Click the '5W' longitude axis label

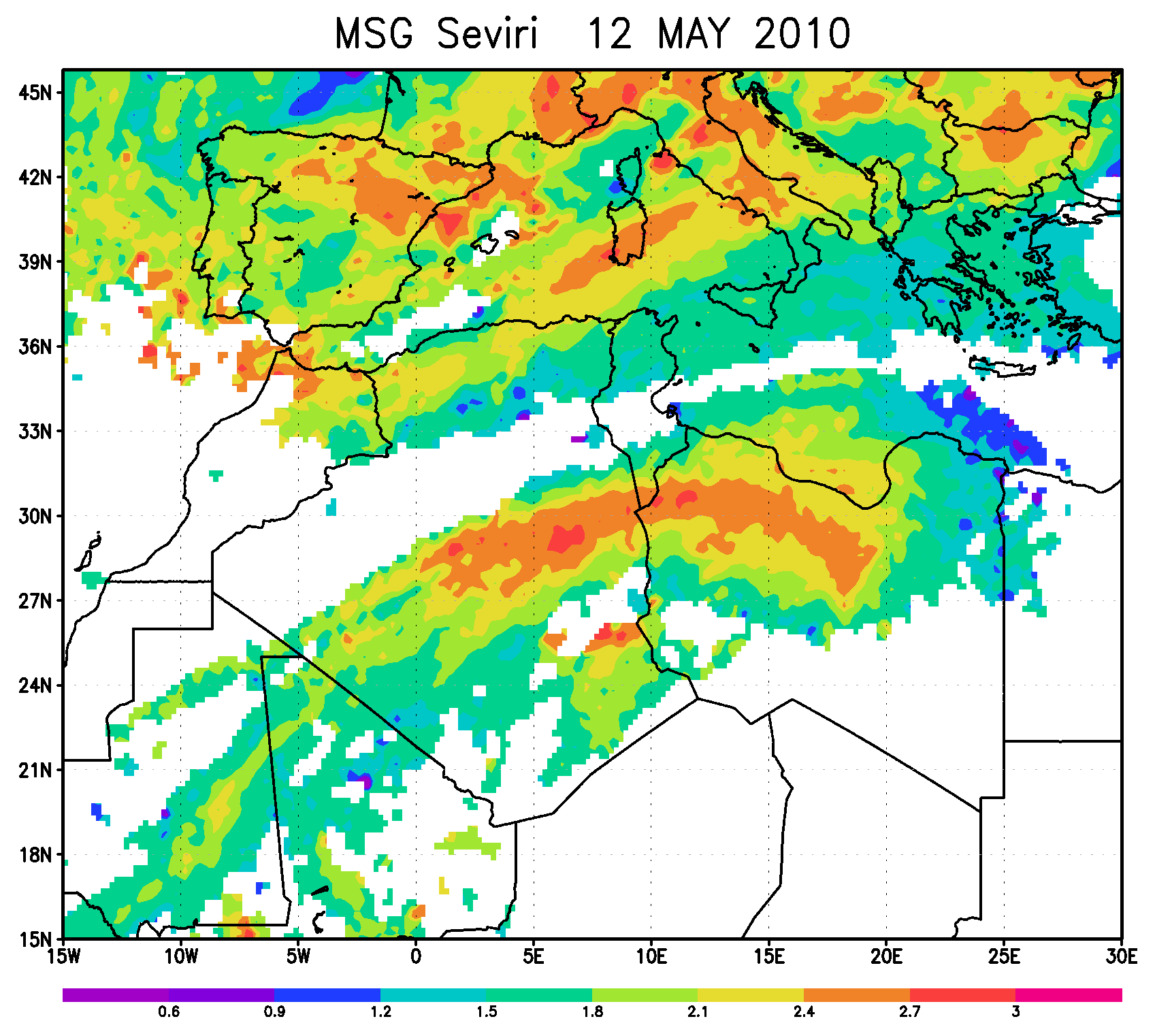point(298,956)
